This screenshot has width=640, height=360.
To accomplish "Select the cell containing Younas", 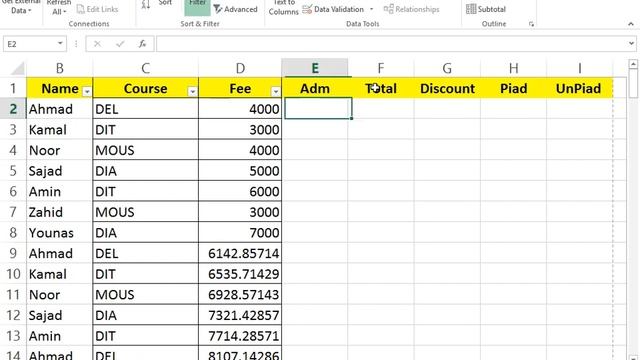I will [x=60, y=233].
